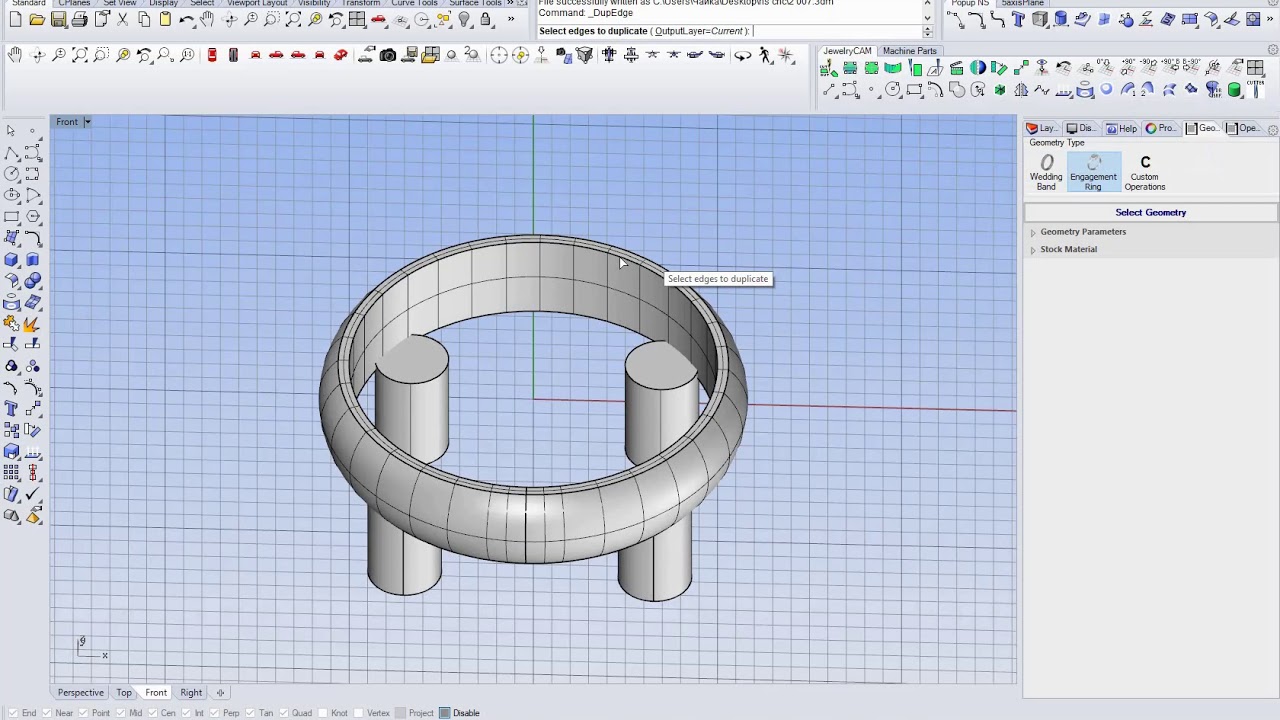
Task: Open the JewelryCAM toolbar gear options
Action: click(1273, 51)
